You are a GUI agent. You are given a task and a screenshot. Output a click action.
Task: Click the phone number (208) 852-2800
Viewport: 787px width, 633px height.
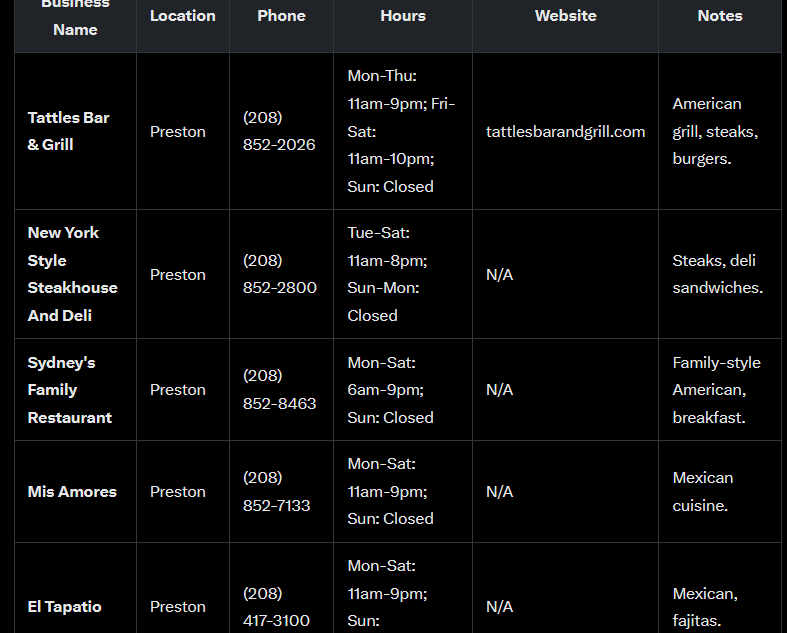(x=280, y=274)
